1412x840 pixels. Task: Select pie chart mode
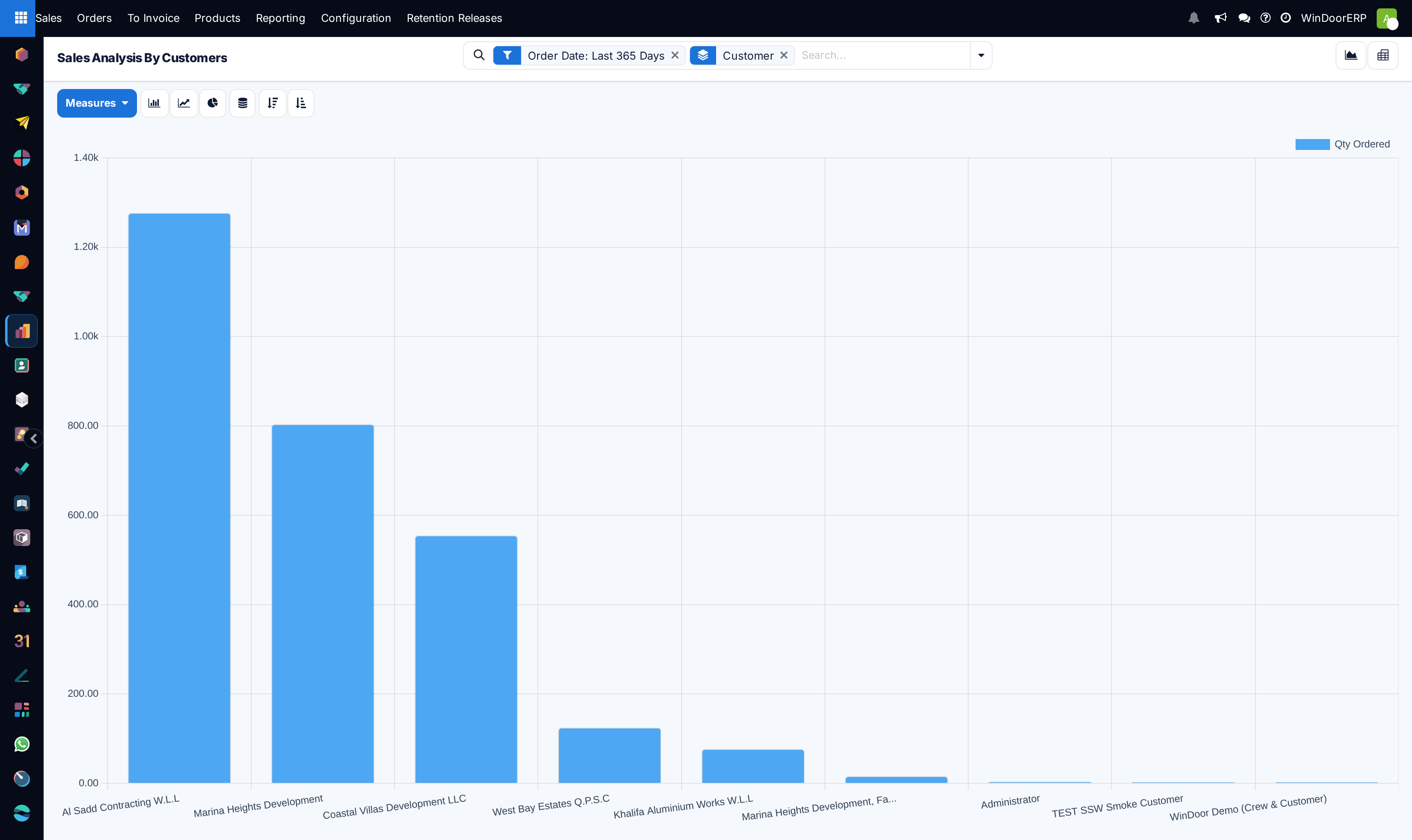click(x=212, y=103)
